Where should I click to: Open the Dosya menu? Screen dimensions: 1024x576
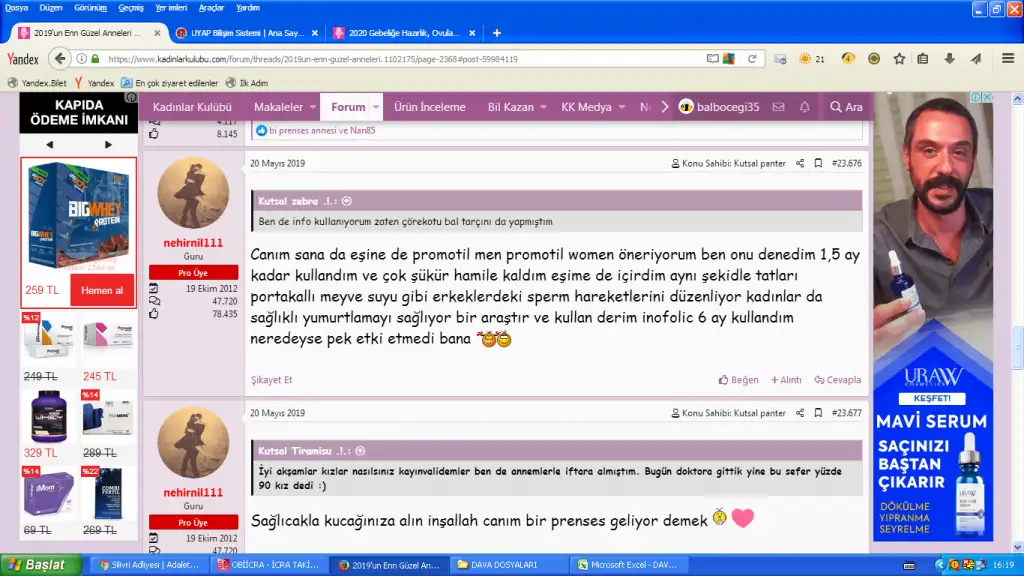point(16,8)
